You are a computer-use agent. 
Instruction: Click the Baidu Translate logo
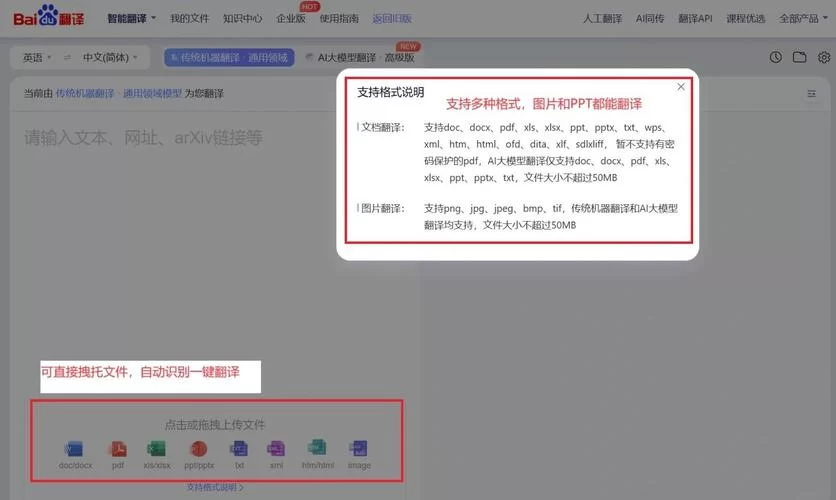pyautogui.click(x=49, y=16)
